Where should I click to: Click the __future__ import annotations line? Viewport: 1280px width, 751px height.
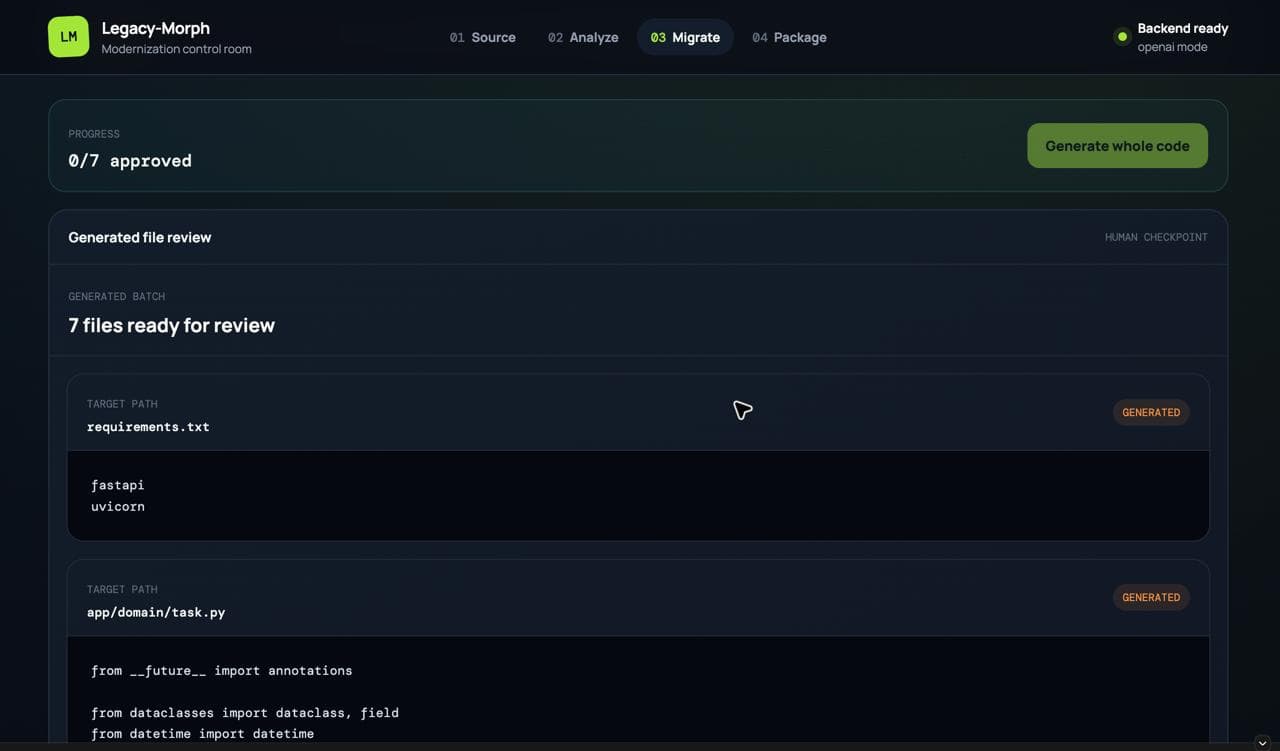[221, 670]
